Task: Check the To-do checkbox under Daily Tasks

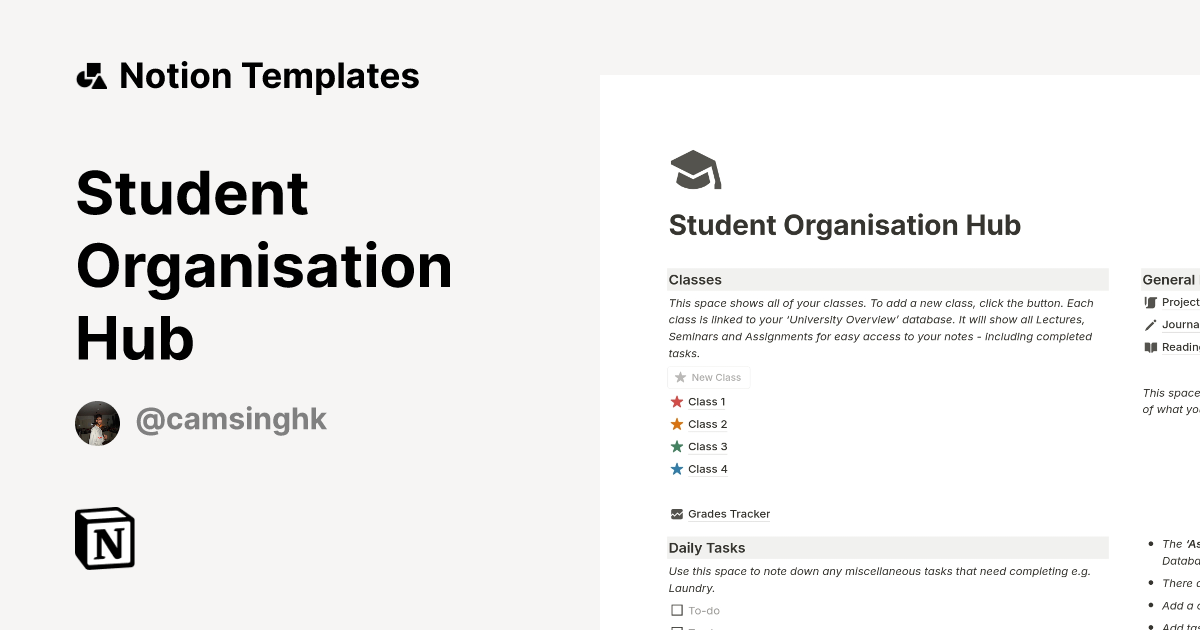Action: (x=676, y=610)
